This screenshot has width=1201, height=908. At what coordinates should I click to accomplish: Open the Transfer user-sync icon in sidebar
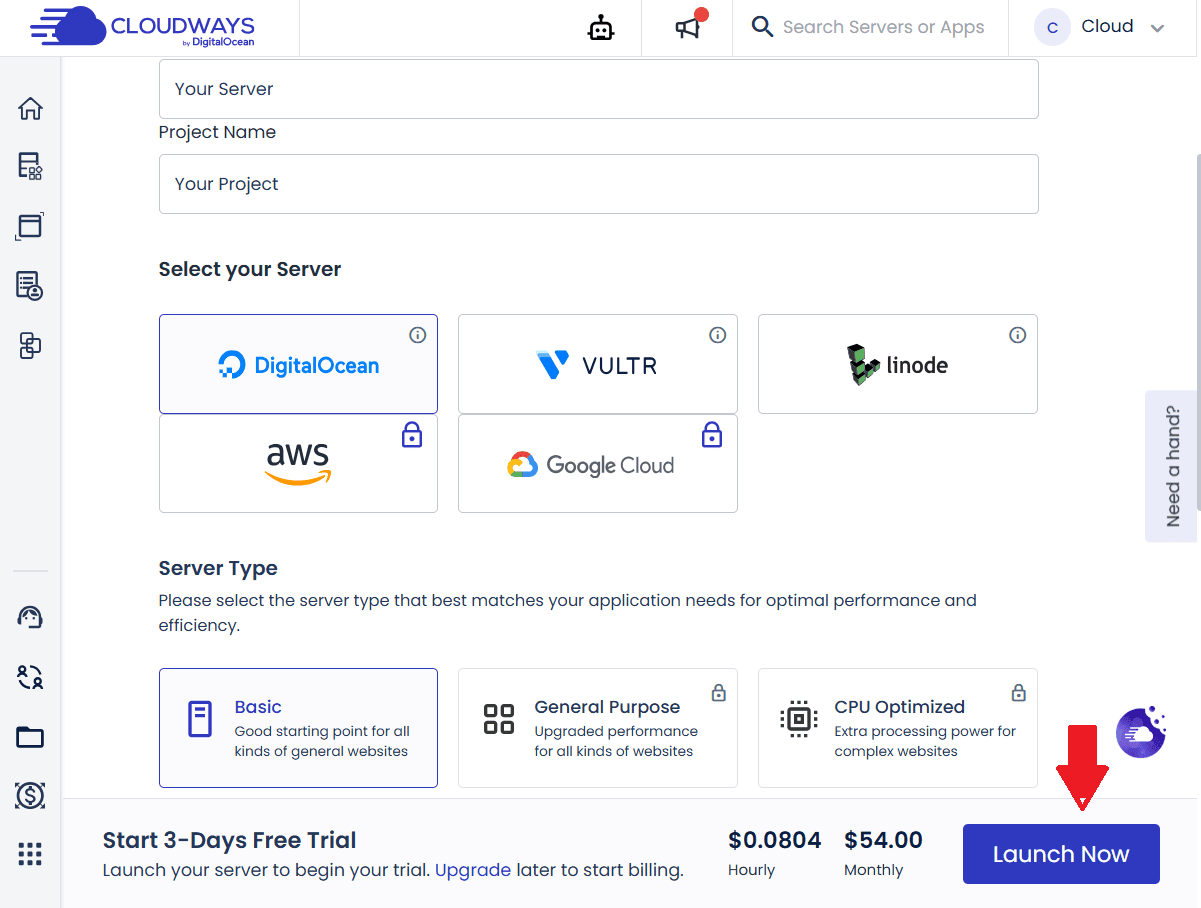(30, 678)
